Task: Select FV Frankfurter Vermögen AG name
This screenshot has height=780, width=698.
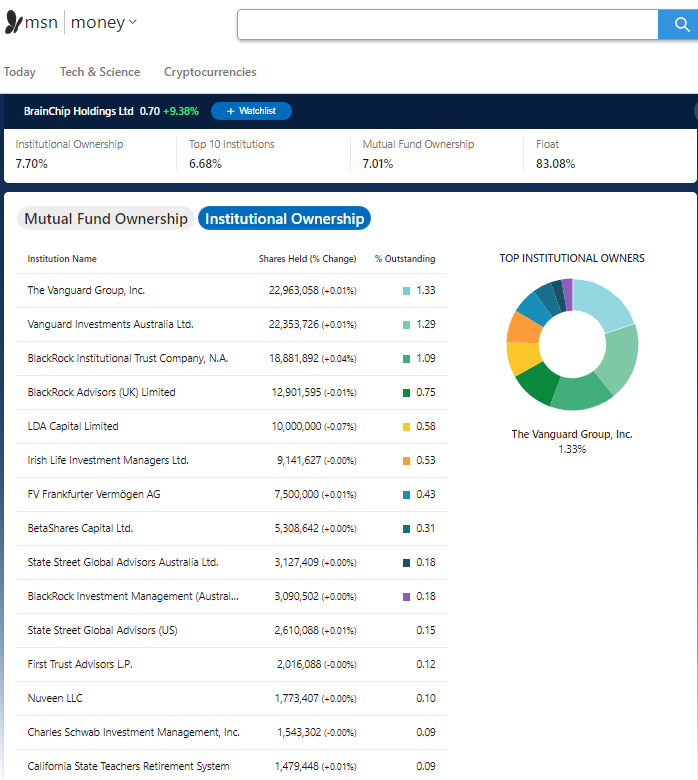Action: coord(94,494)
